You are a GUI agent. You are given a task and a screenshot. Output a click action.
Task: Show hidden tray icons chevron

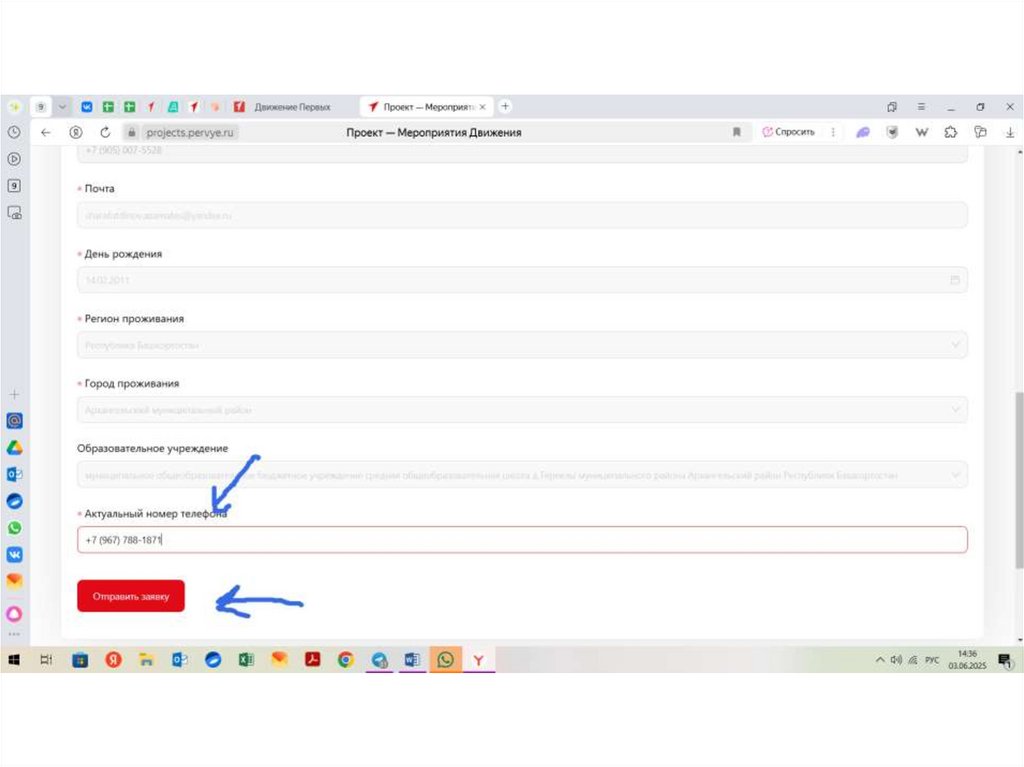pyautogui.click(x=880, y=660)
